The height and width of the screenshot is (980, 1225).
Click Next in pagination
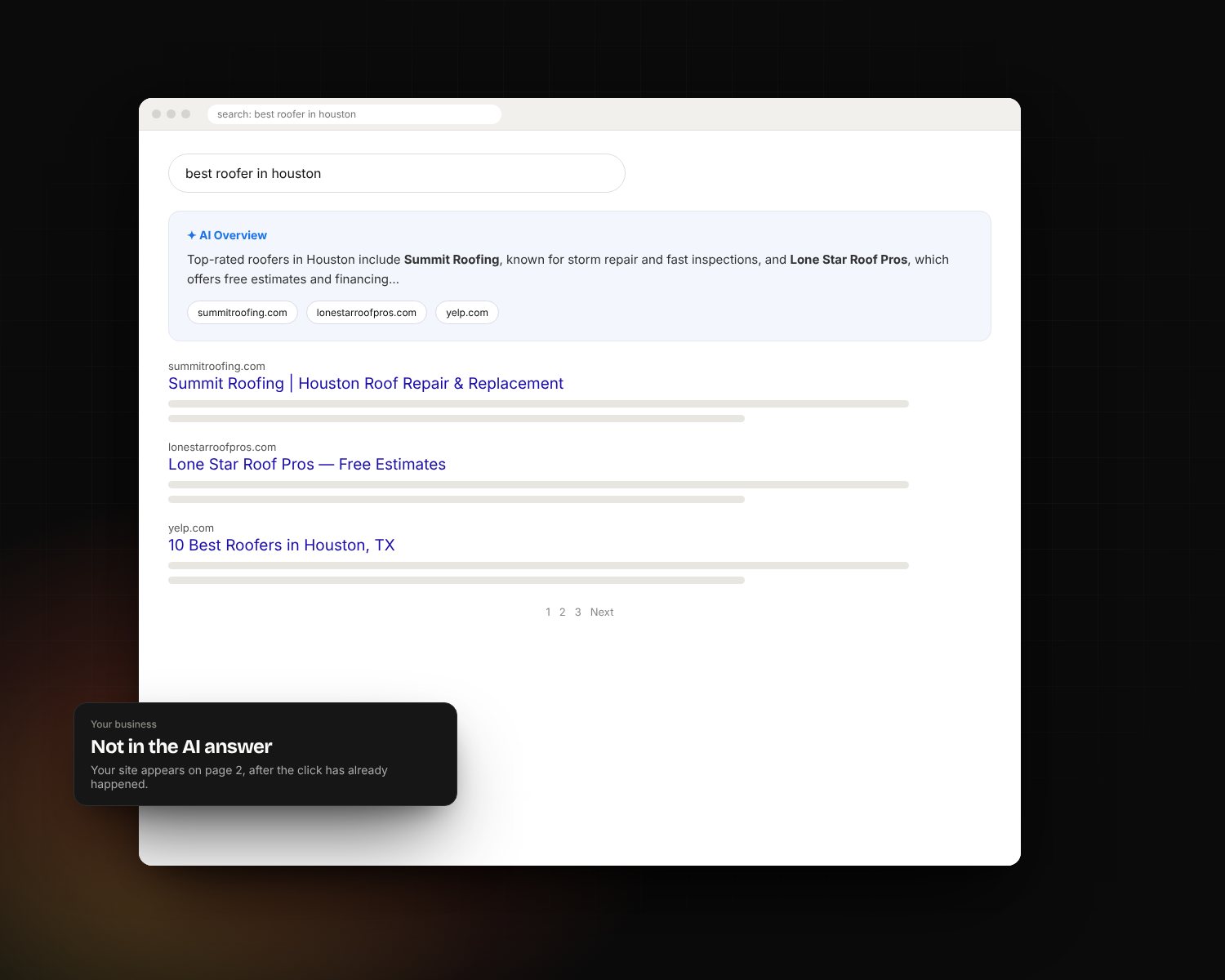tap(602, 612)
